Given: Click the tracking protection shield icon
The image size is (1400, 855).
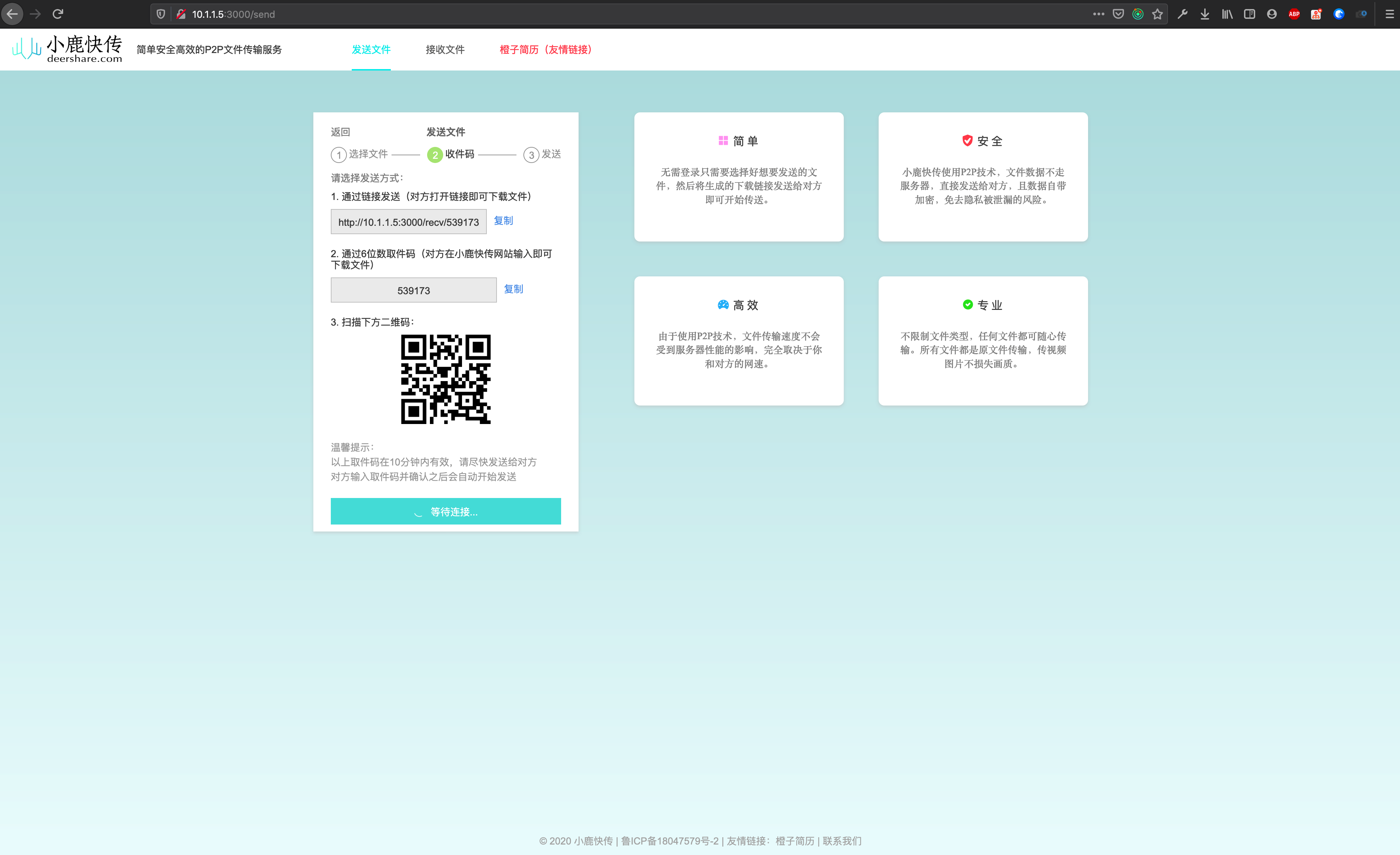Looking at the screenshot, I should point(161,14).
